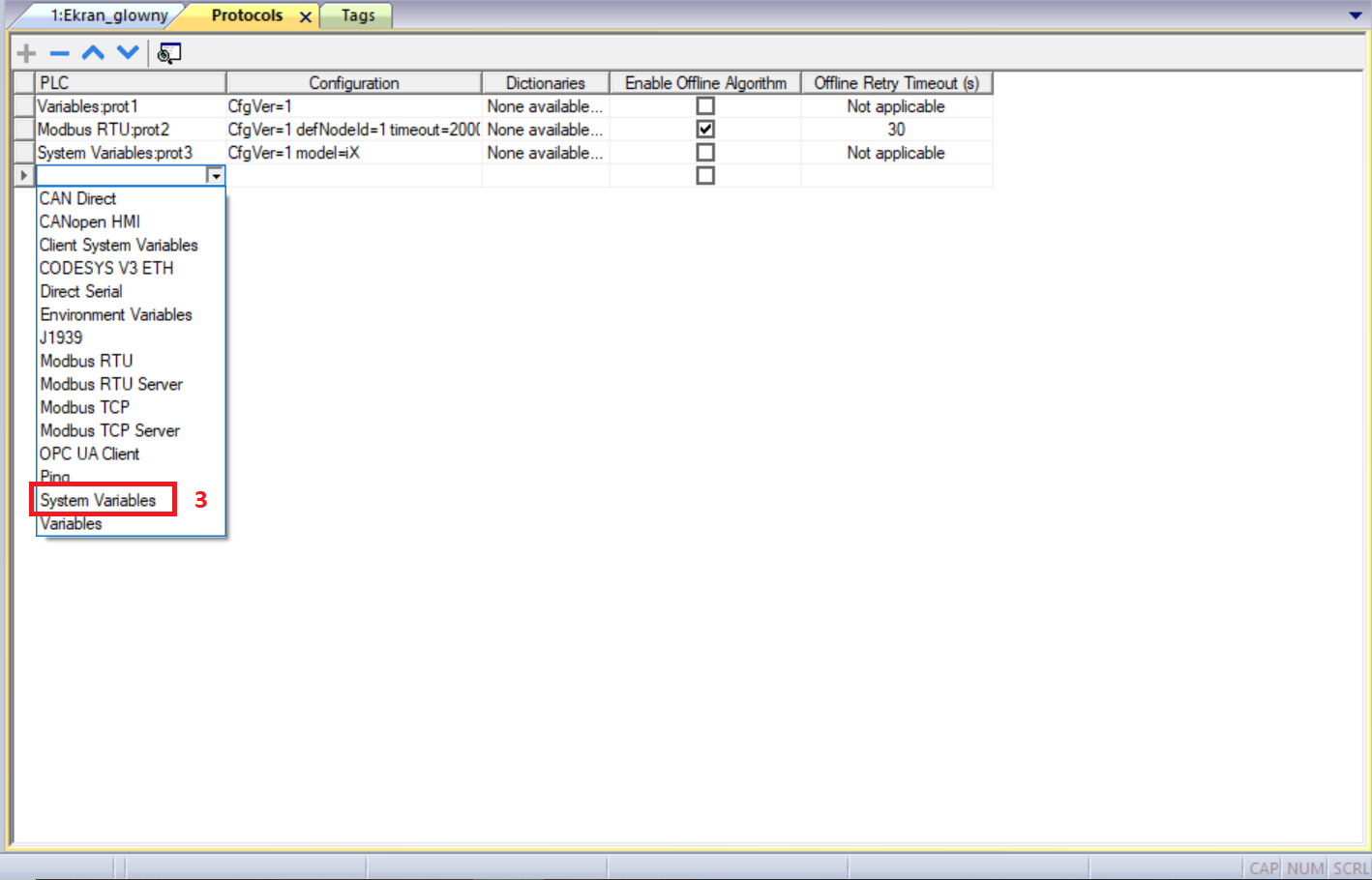
Task: Click the CfgVer=1 model=iX configuration cell
Action: (354, 153)
